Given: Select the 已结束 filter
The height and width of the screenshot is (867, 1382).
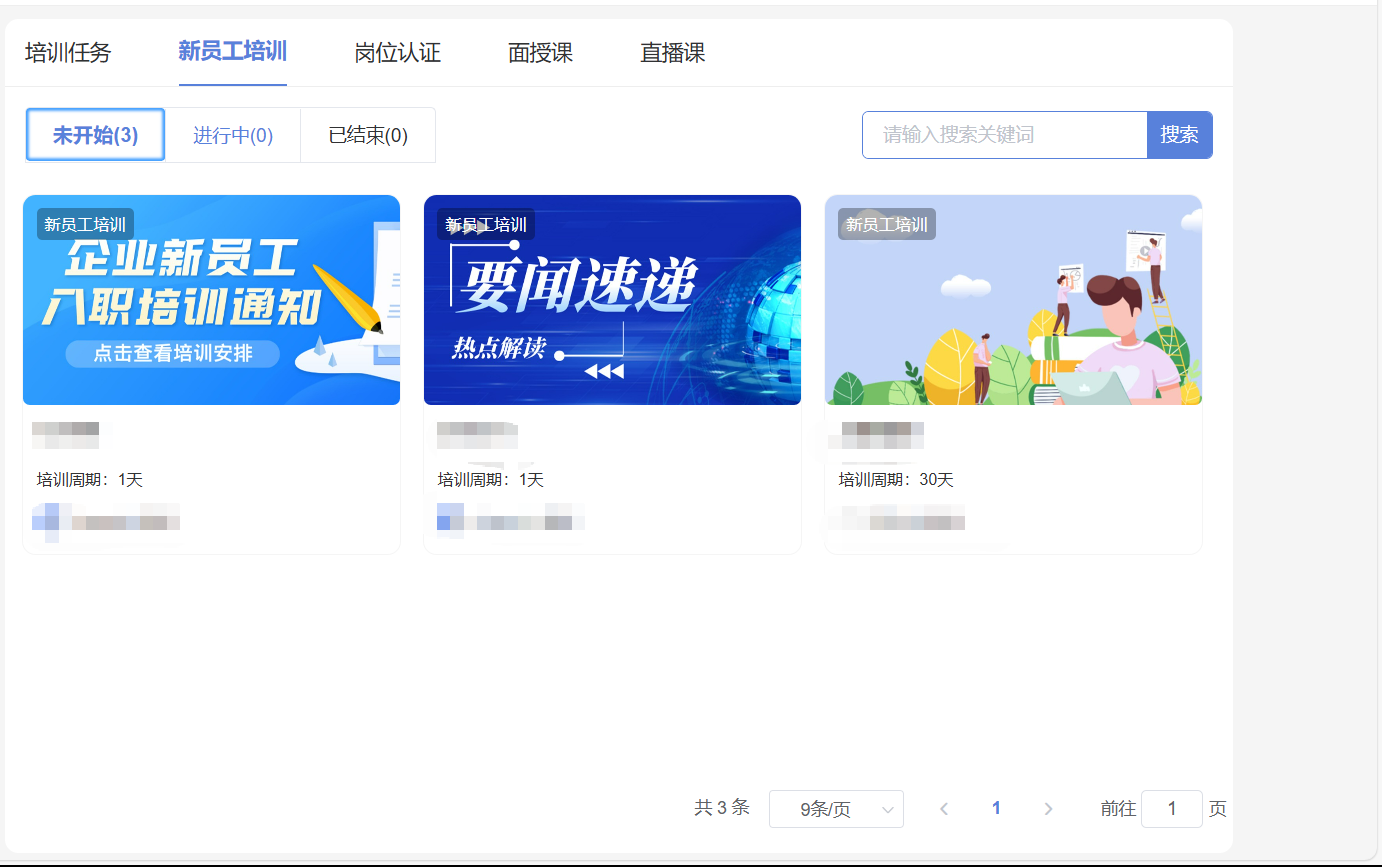Looking at the screenshot, I should coord(368,135).
